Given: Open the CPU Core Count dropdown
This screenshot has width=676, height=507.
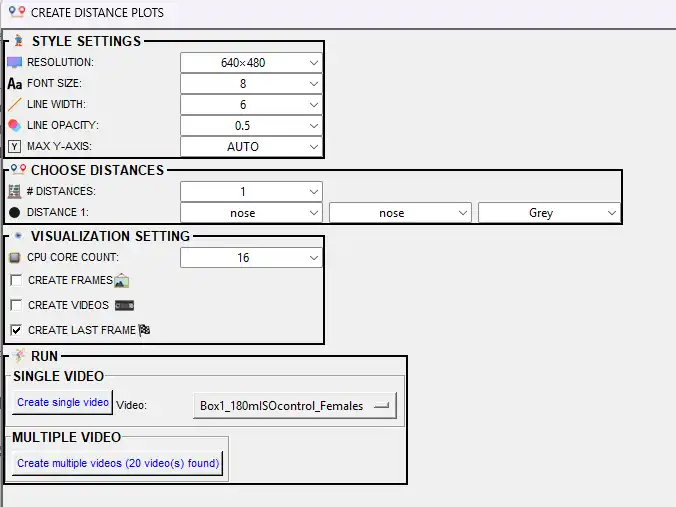Looking at the screenshot, I should click(x=251, y=258).
